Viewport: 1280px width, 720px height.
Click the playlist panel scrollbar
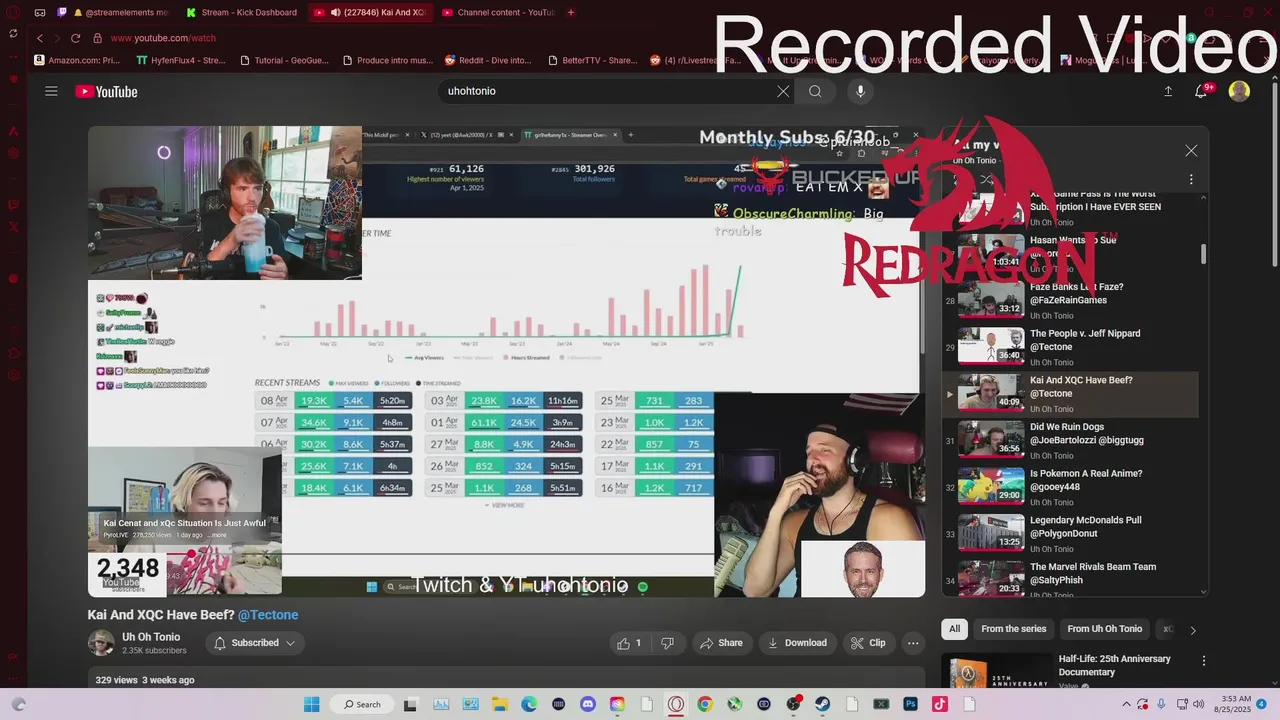[1203, 254]
